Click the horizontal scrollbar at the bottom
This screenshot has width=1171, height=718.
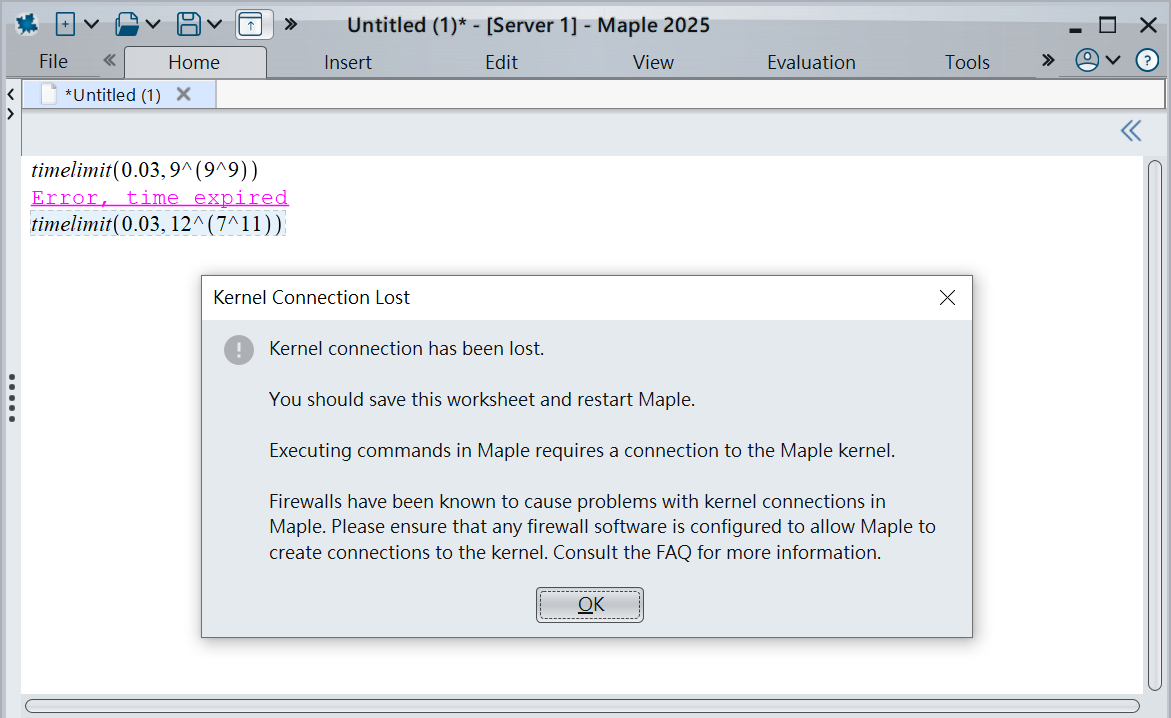(x=580, y=707)
